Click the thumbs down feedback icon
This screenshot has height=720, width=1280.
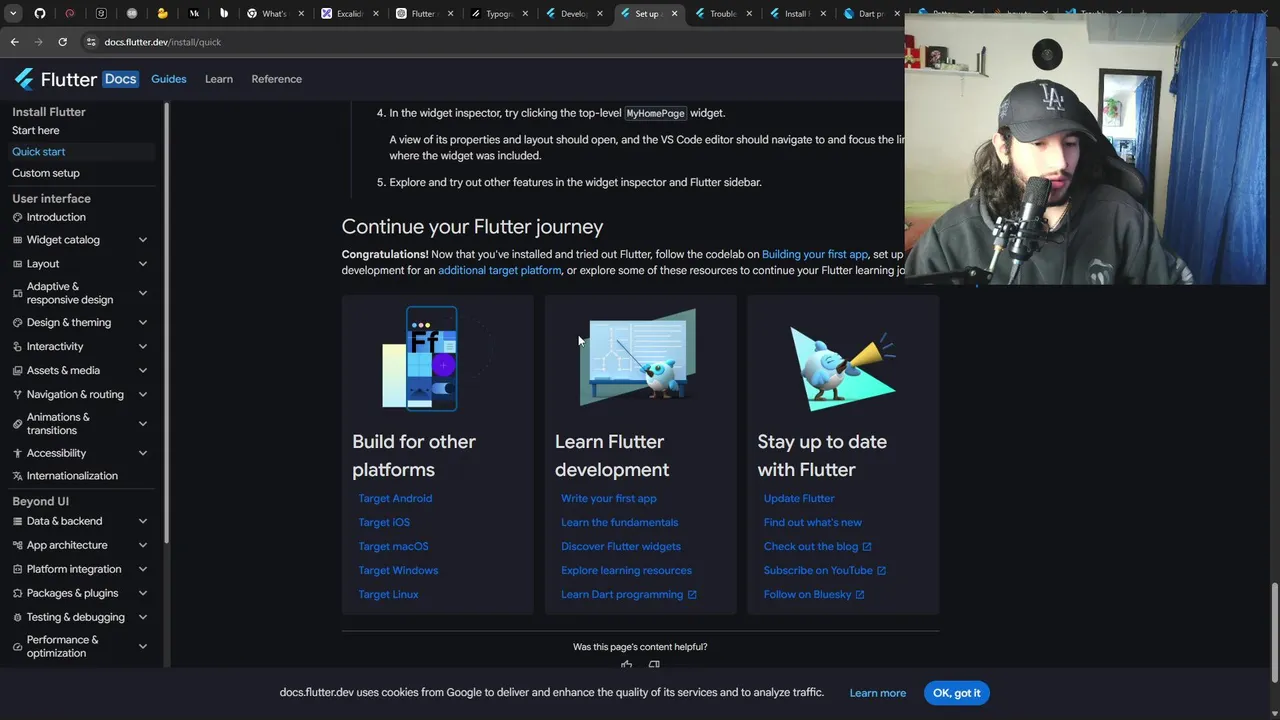click(x=654, y=665)
